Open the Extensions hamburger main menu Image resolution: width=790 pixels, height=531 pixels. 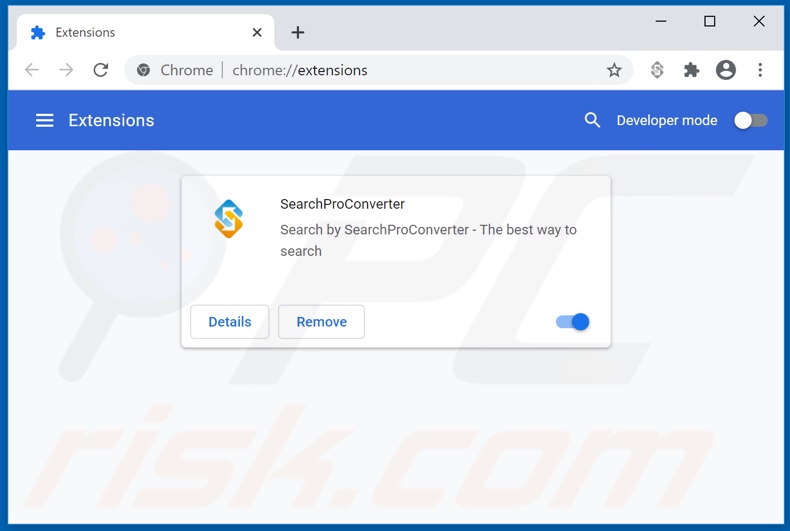(44, 120)
